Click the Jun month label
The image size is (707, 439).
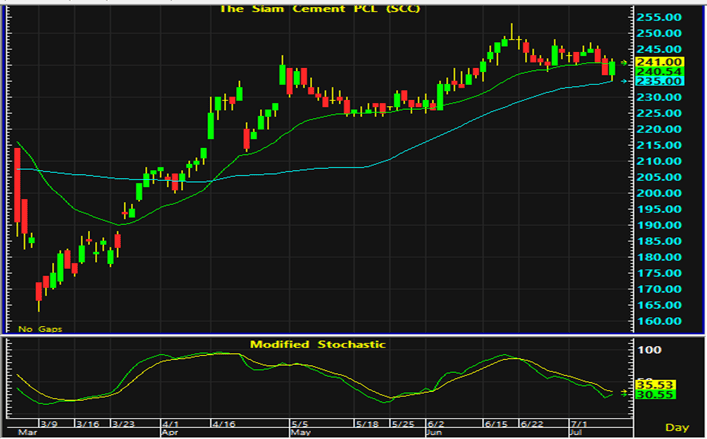(x=435, y=433)
